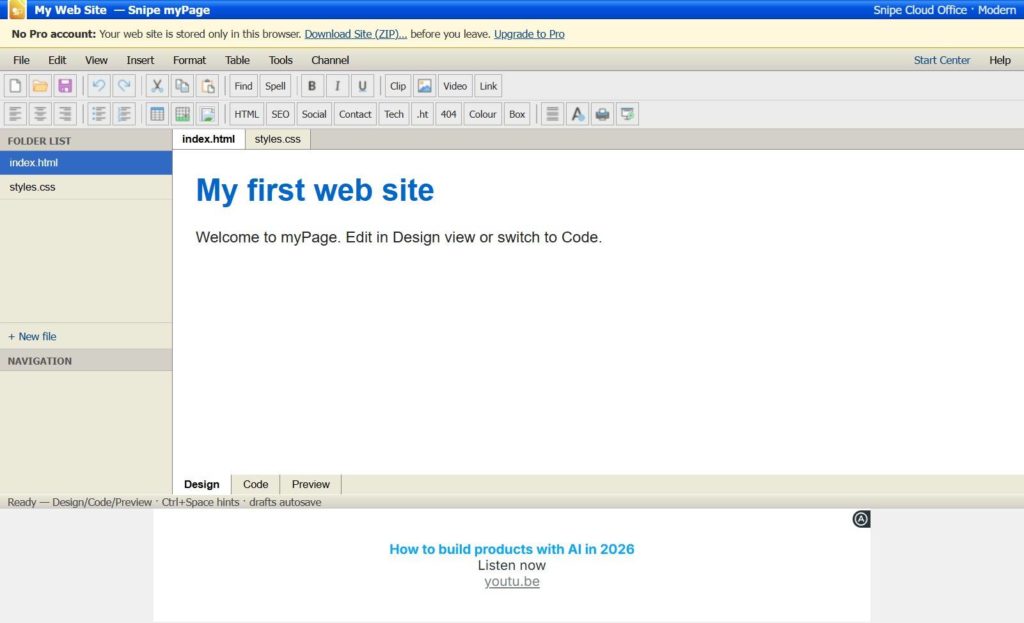The width and height of the screenshot is (1024, 623).
Task: Click Download Site (ZIP) link
Action: [355, 34]
